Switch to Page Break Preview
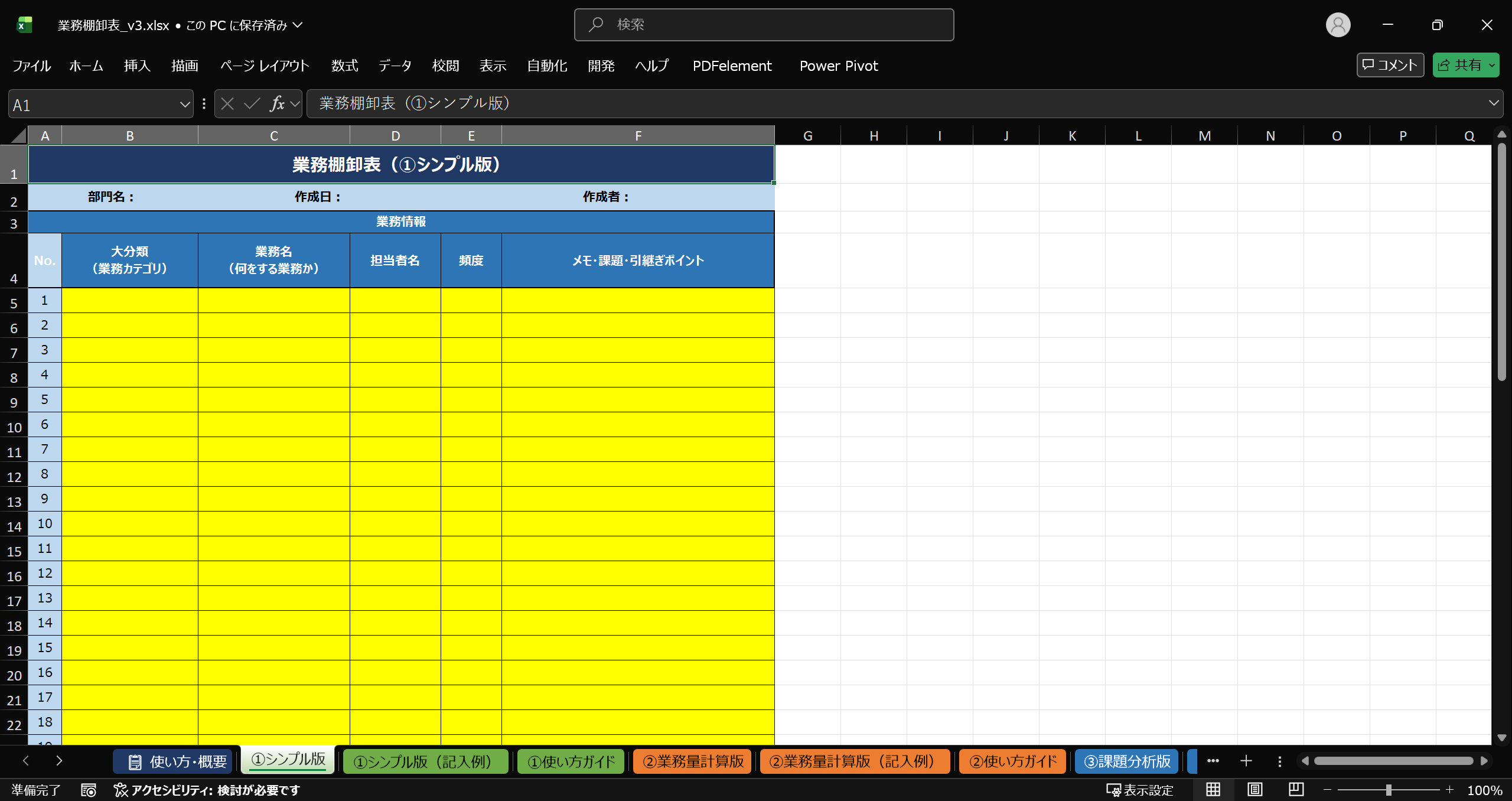The image size is (1512, 801). [1296, 790]
